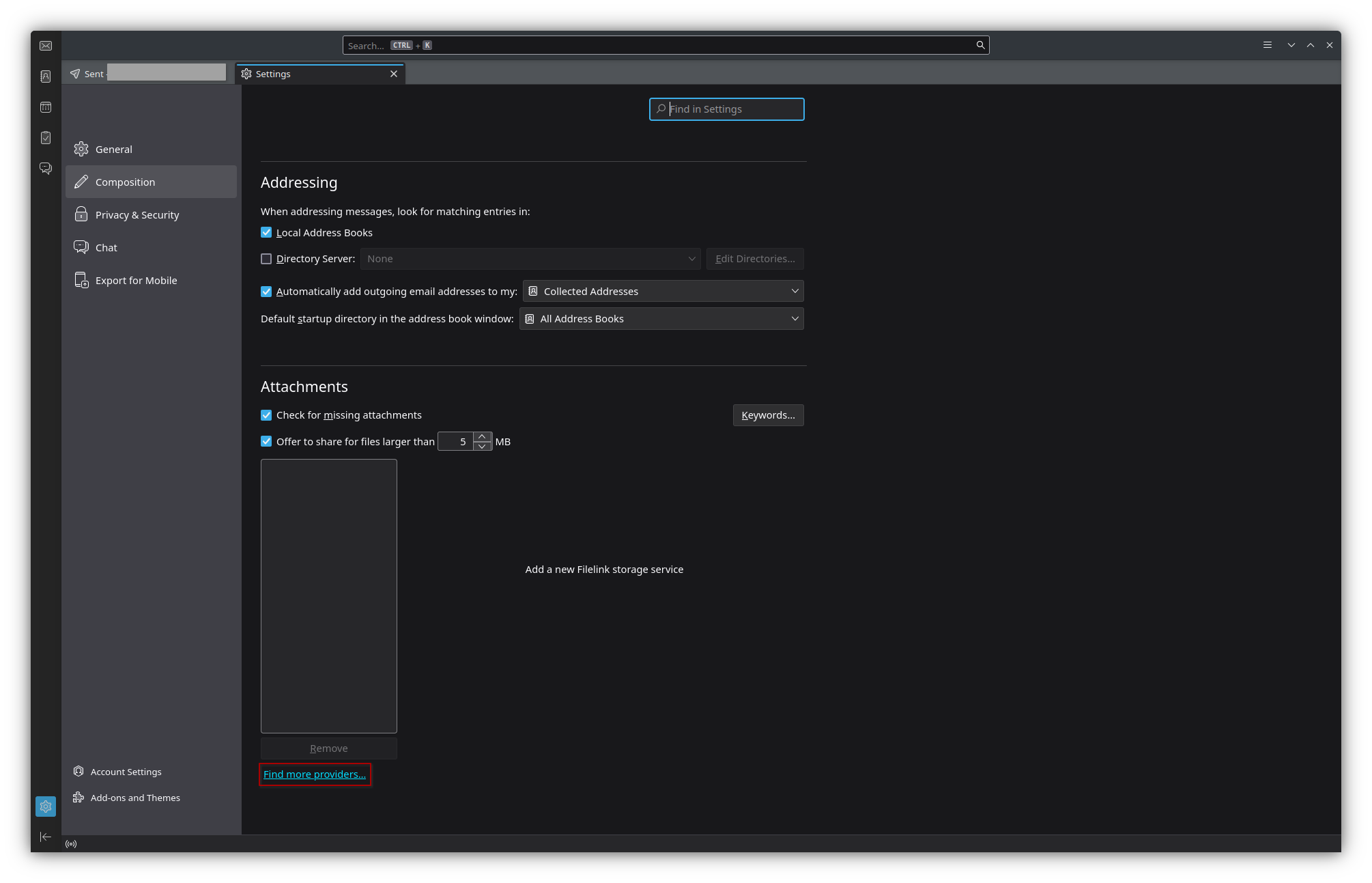This screenshot has width=1372, height=883.
Task: Open the Mail space icon
Action: coord(46,46)
